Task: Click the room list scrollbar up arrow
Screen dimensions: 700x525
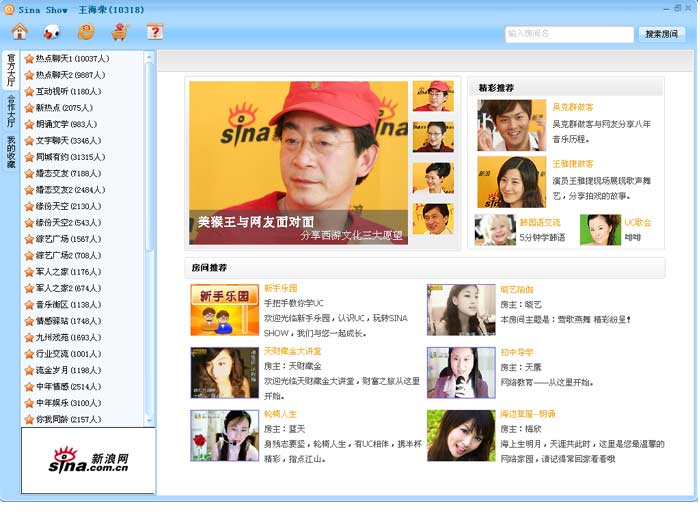Action: [149, 57]
